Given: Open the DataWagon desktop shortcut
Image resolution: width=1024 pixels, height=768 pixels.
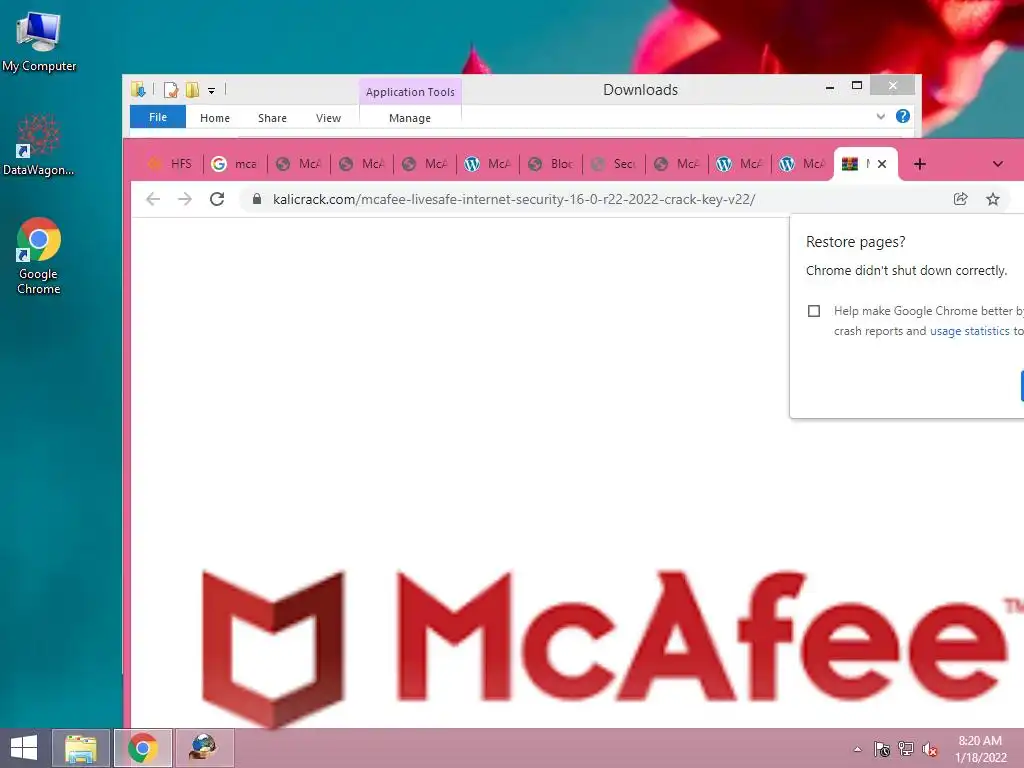Looking at the screenshot, I should pyautogui.click(x=39, y=144).
